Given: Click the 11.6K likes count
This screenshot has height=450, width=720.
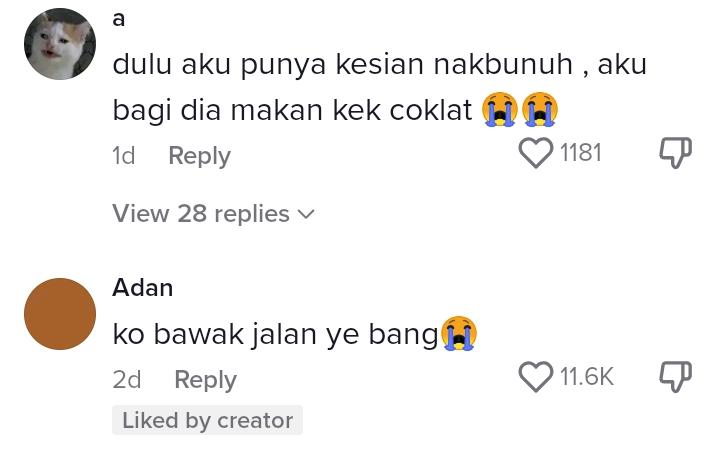Looking at the screenshot, I should pos(586,377).
